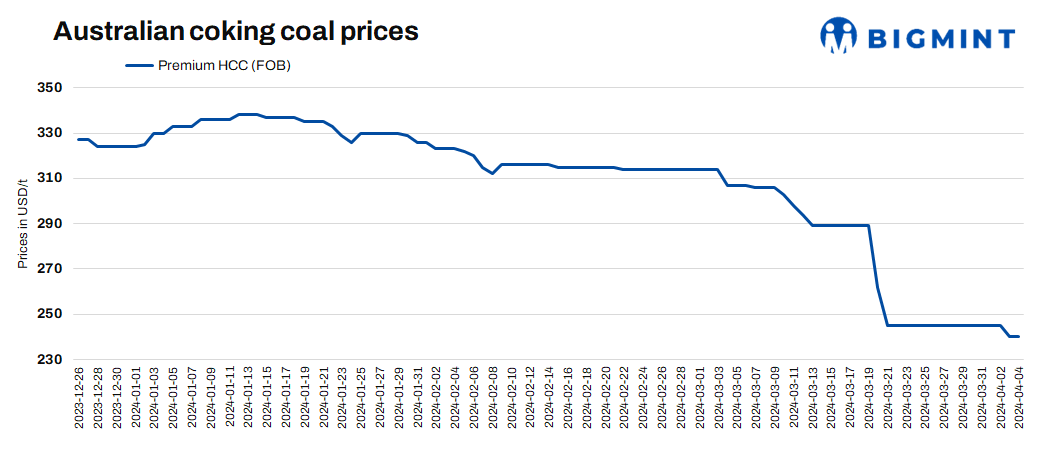This screenshot has height=465, width=1064.
Task: Click the 2024-01-13 date label
Action: pyautogui.click(x=249, y=398)
